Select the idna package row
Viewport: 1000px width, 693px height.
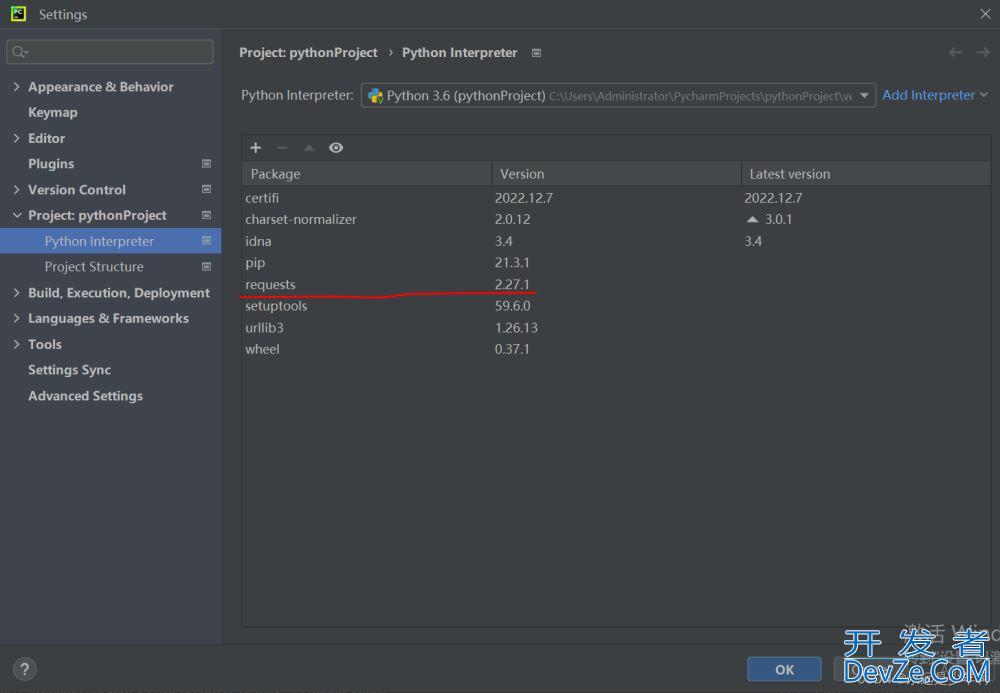pos(616,241)
